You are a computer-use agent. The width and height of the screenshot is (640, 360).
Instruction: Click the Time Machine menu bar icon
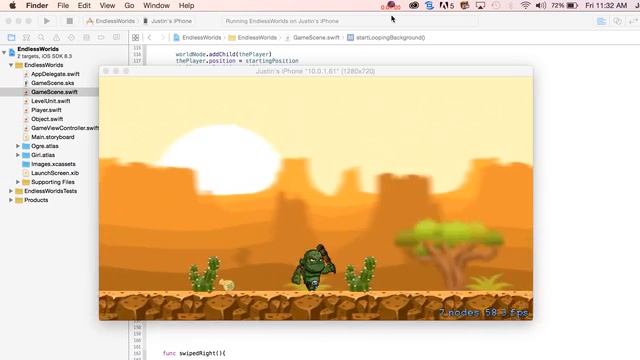coord(496,5)
